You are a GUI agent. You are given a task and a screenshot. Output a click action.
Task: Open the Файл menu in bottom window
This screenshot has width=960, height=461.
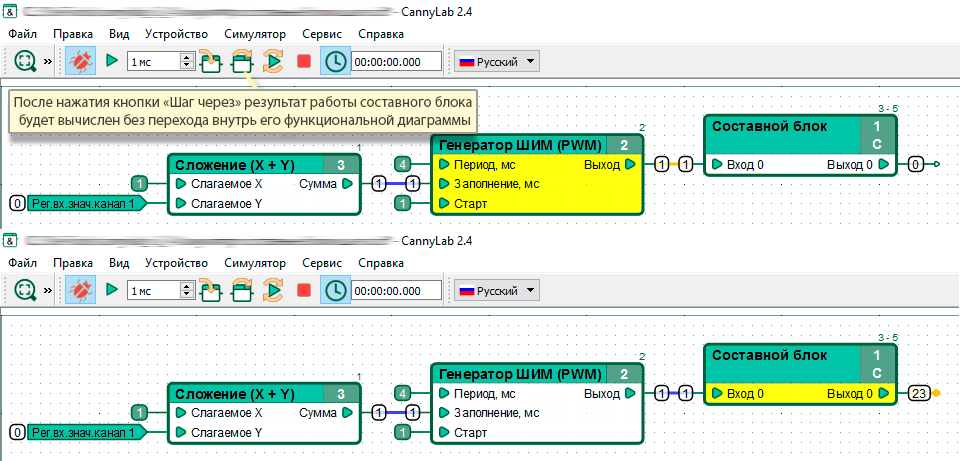coord(23,263)
